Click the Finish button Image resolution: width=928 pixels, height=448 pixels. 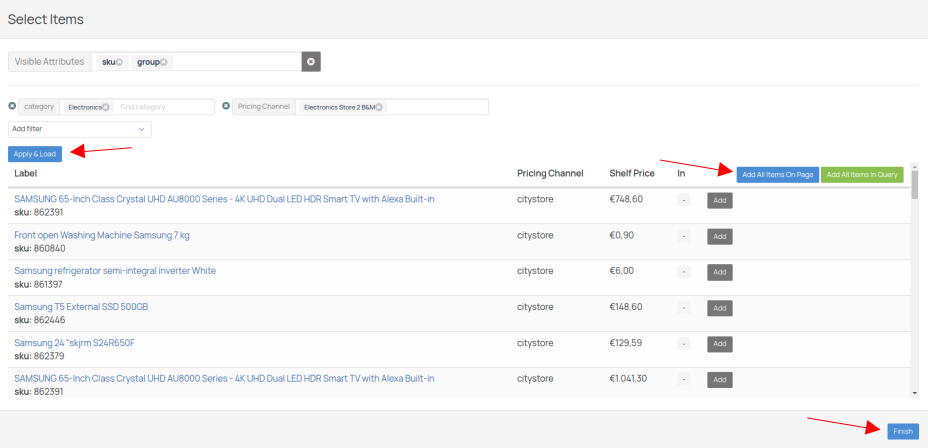903,431
